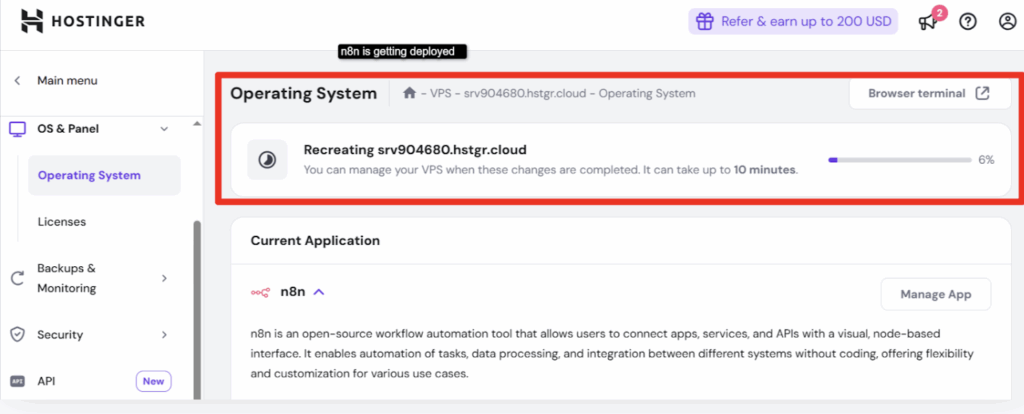
Task: Click the Backups & Monitoring refresh icon
Action: tap(18, 278)
